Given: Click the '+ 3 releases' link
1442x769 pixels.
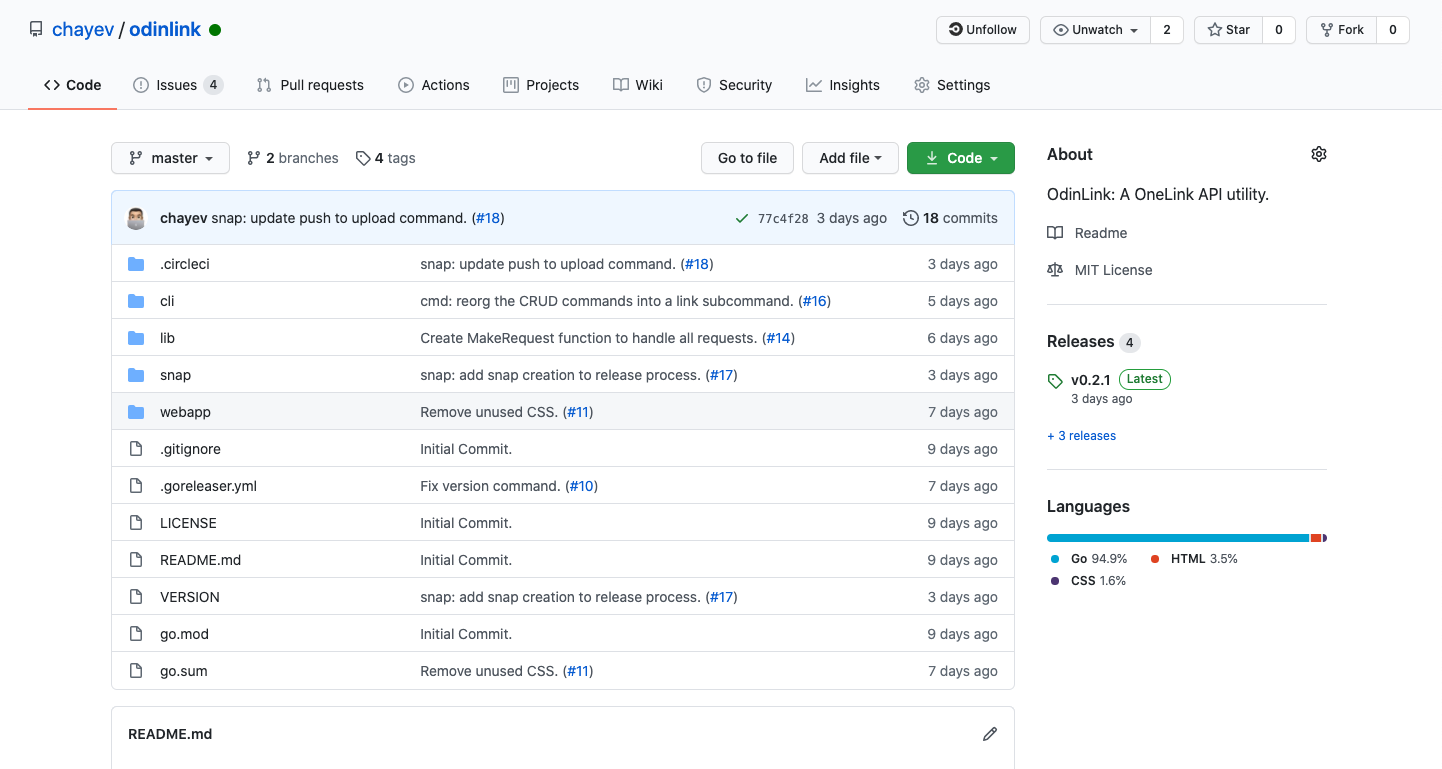Looking at the screenshot, I should 1081,436.
